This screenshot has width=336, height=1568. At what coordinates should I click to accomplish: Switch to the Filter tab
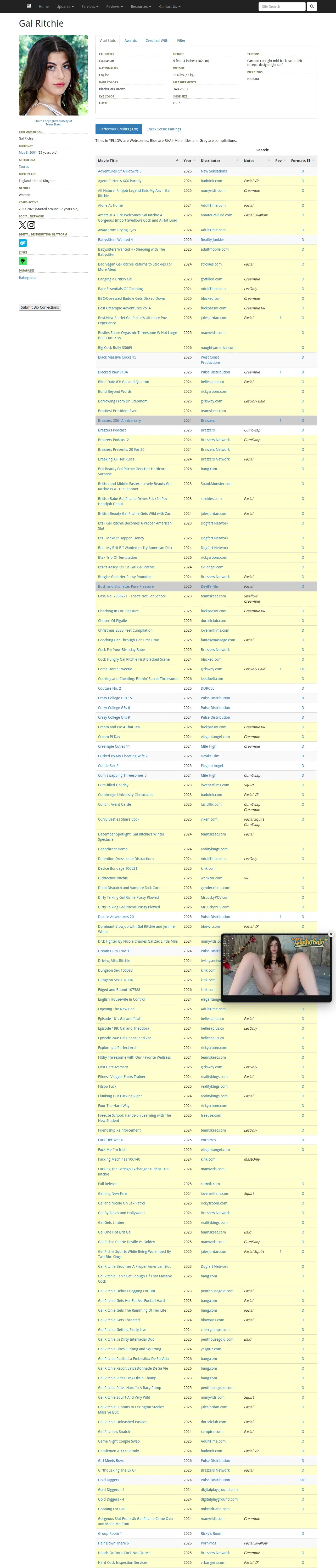(181, 41)
